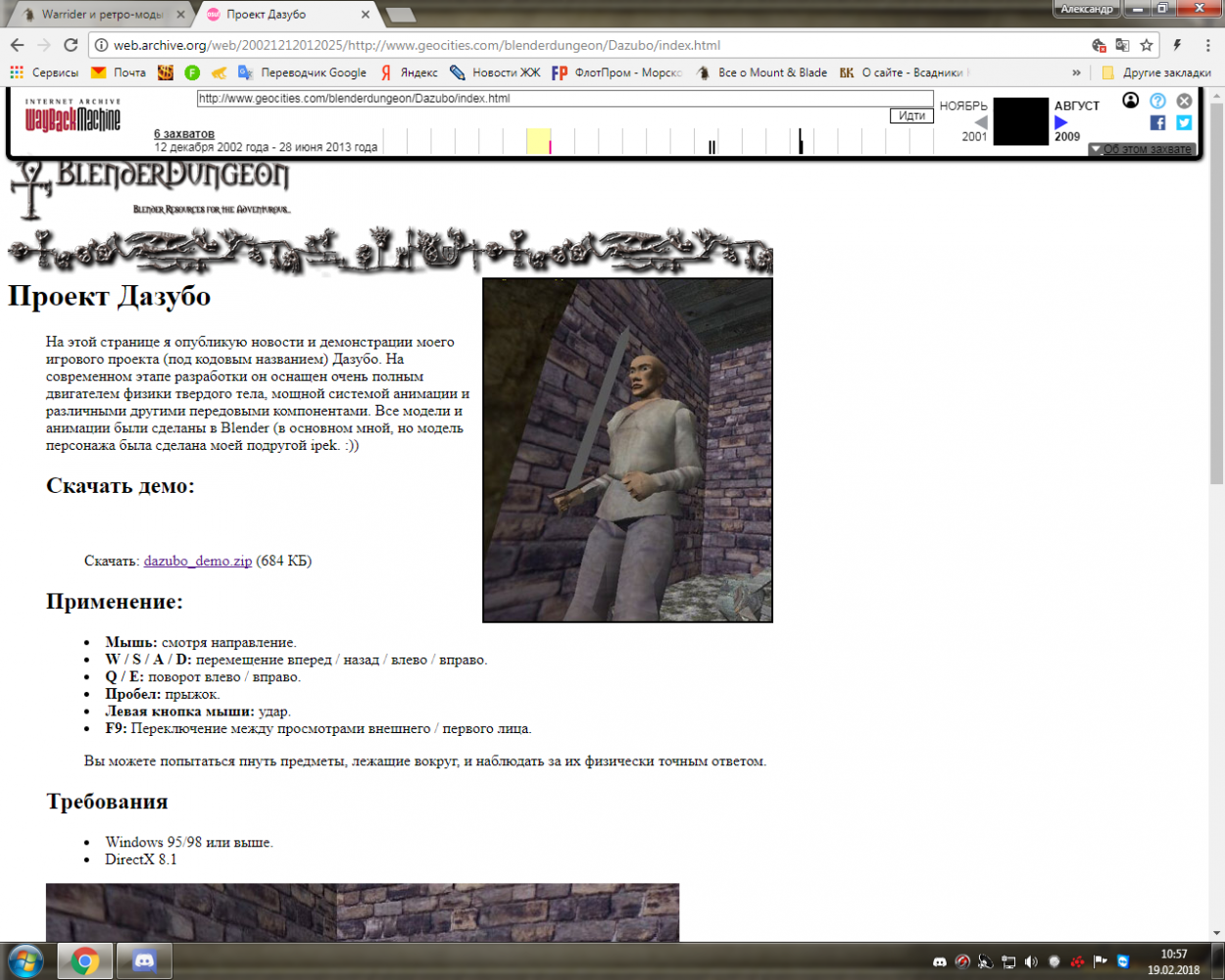Open Discord from the taskbar
This screenshot has height=980, width=1225.
(144, 961)
